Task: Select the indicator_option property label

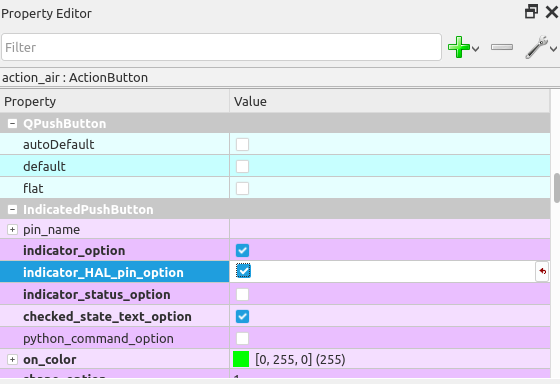Action: click(74, 251)
